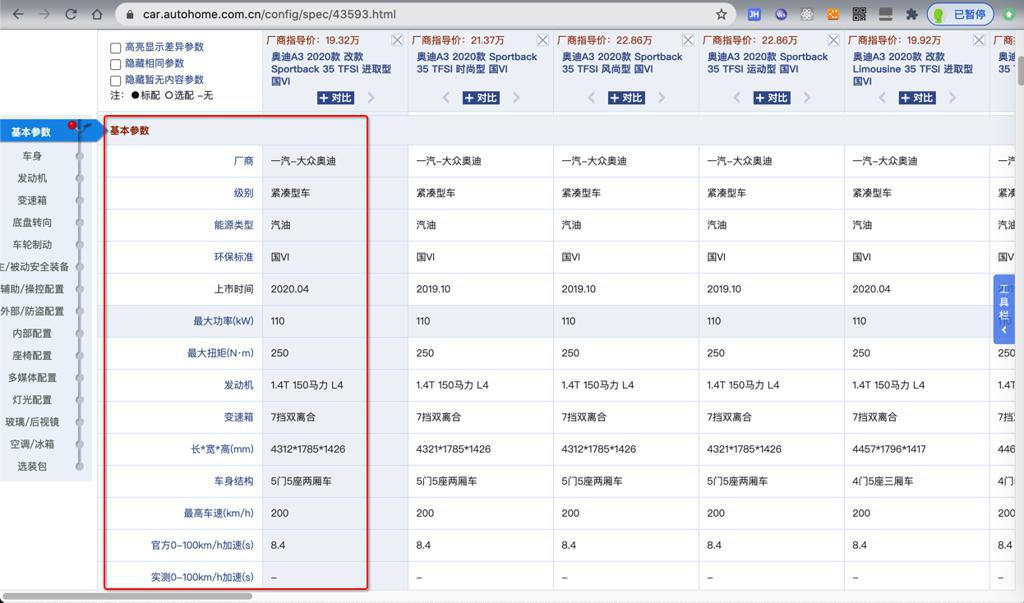Viewport: 1024px width, 603px height.
Task: Go to the 底盘转向 section in sidebar
Action: click(32, 223)
